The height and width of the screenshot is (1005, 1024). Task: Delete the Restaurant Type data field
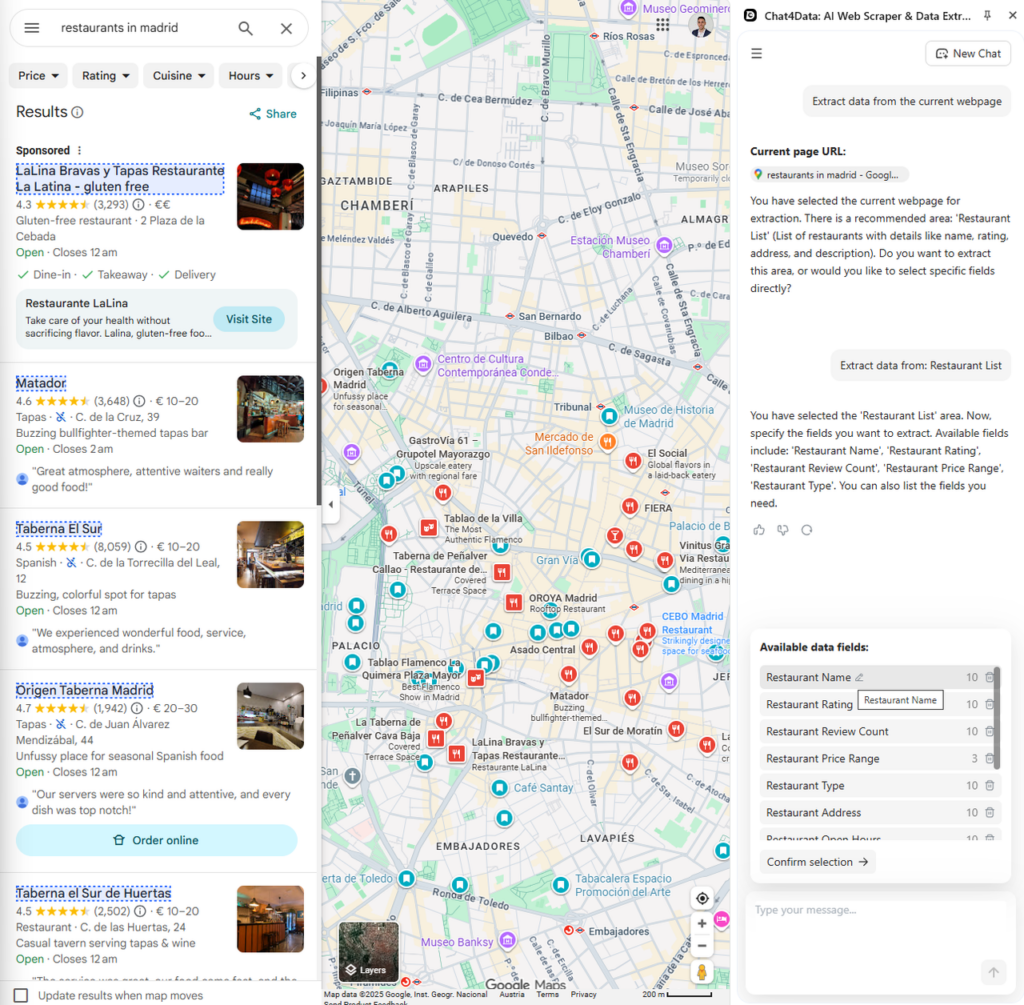pos(989,786)
